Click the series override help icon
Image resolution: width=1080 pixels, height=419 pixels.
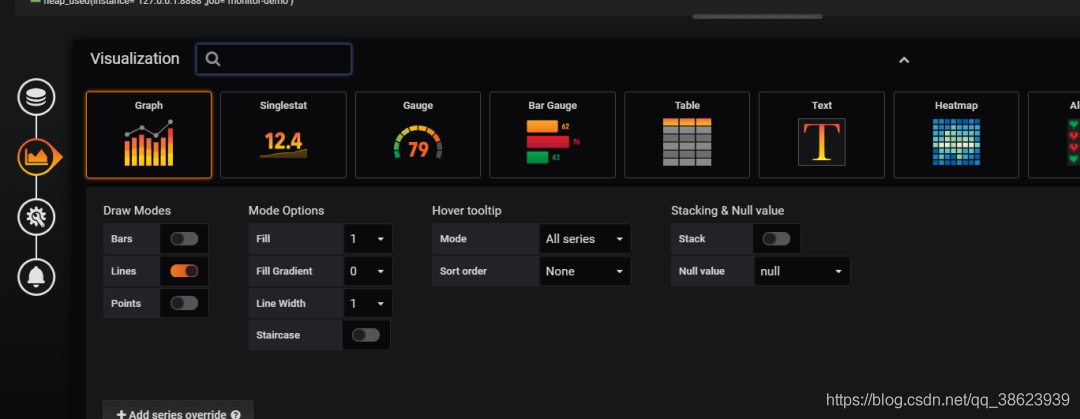point(236,415)
